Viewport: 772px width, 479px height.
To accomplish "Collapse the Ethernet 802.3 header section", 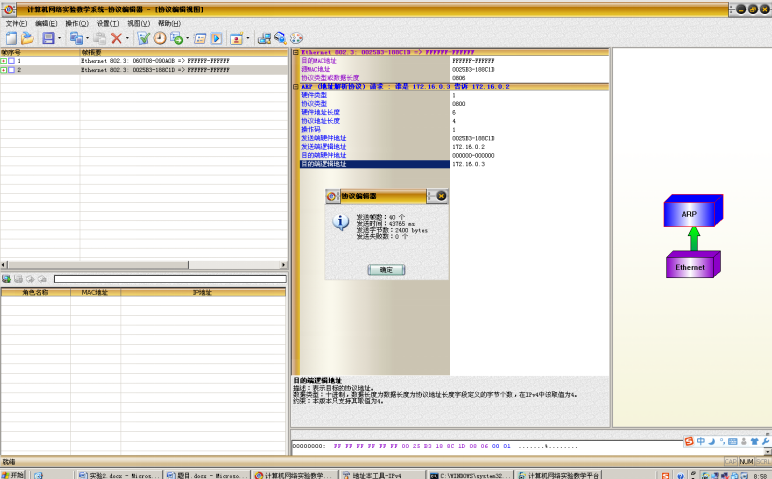I will pos(296,52).
